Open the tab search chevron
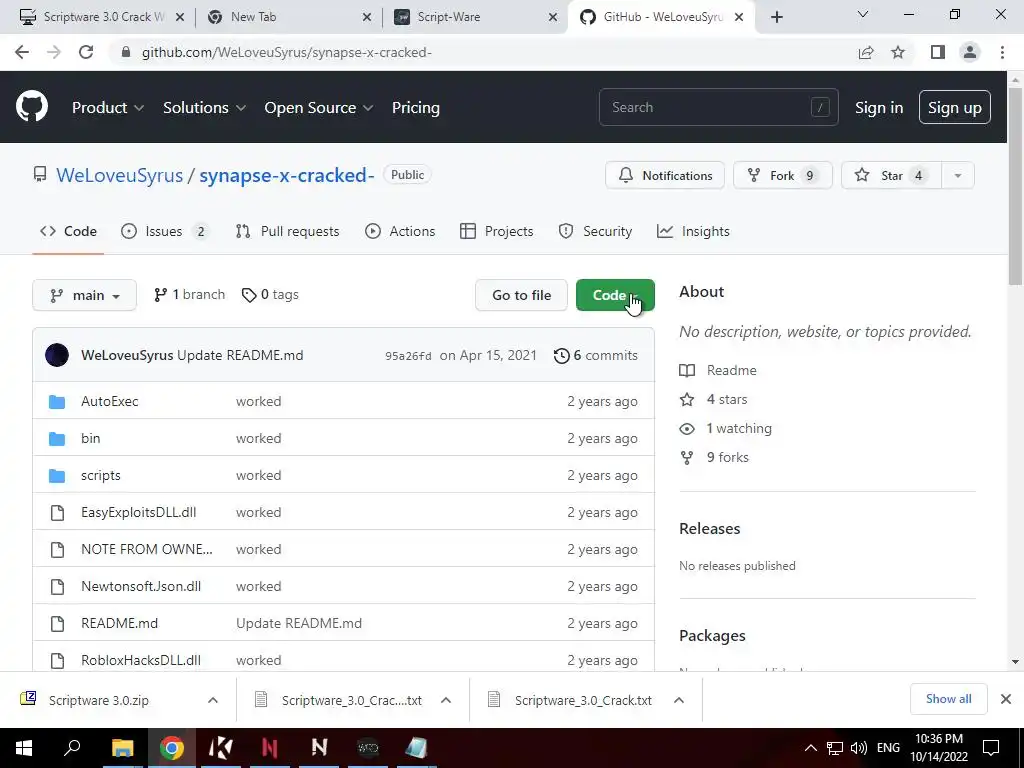 (863, 14)
